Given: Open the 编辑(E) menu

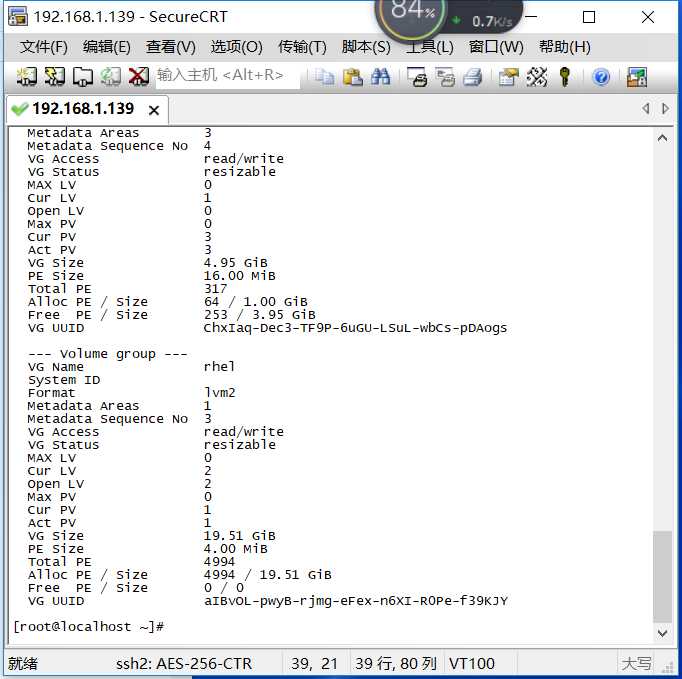Looking at the screenshot, I should pos(107,47).
